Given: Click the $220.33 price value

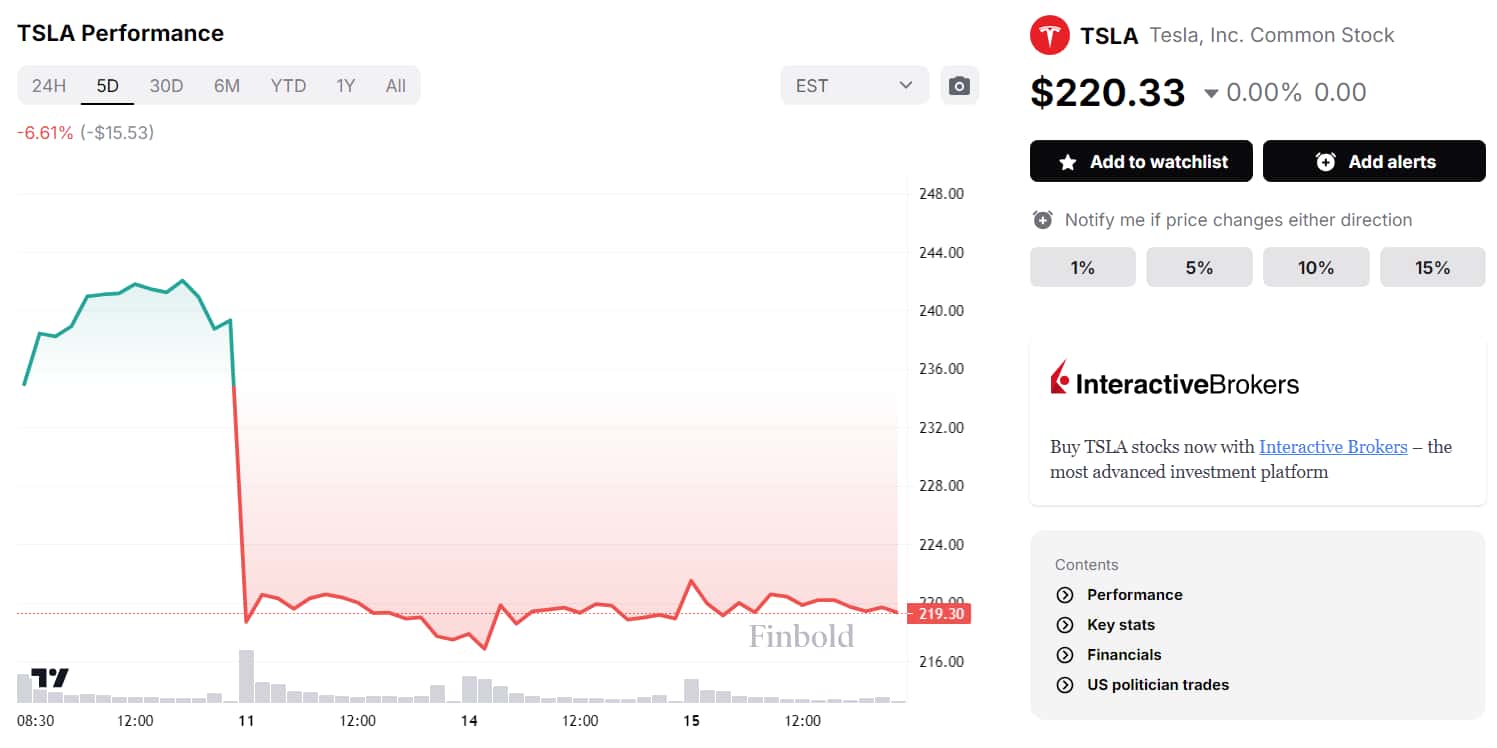Looking at the screenshot, I should (x=1108, y=93).
